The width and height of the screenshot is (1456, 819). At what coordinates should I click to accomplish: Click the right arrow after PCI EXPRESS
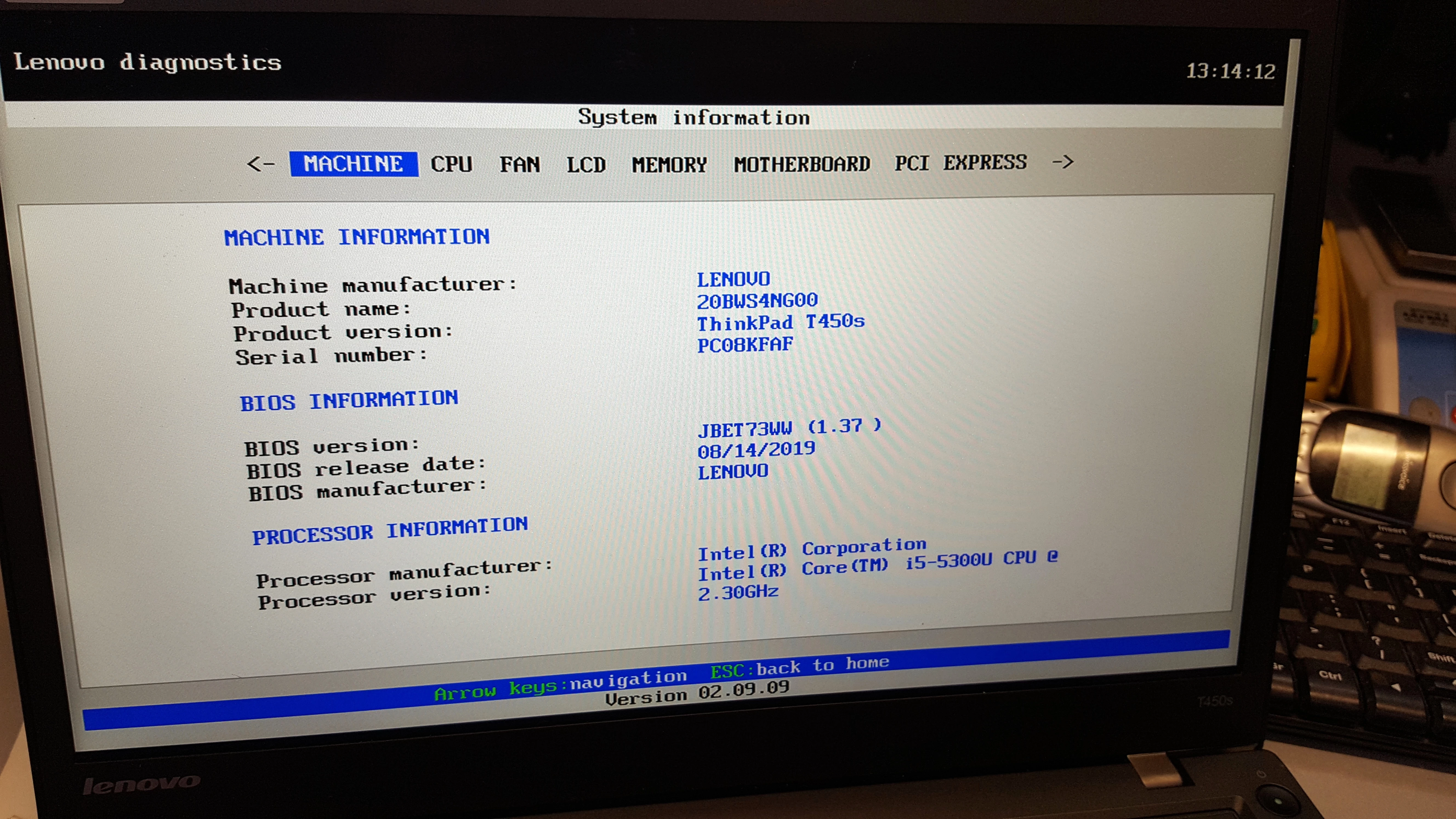click(x=1063, y=162)
